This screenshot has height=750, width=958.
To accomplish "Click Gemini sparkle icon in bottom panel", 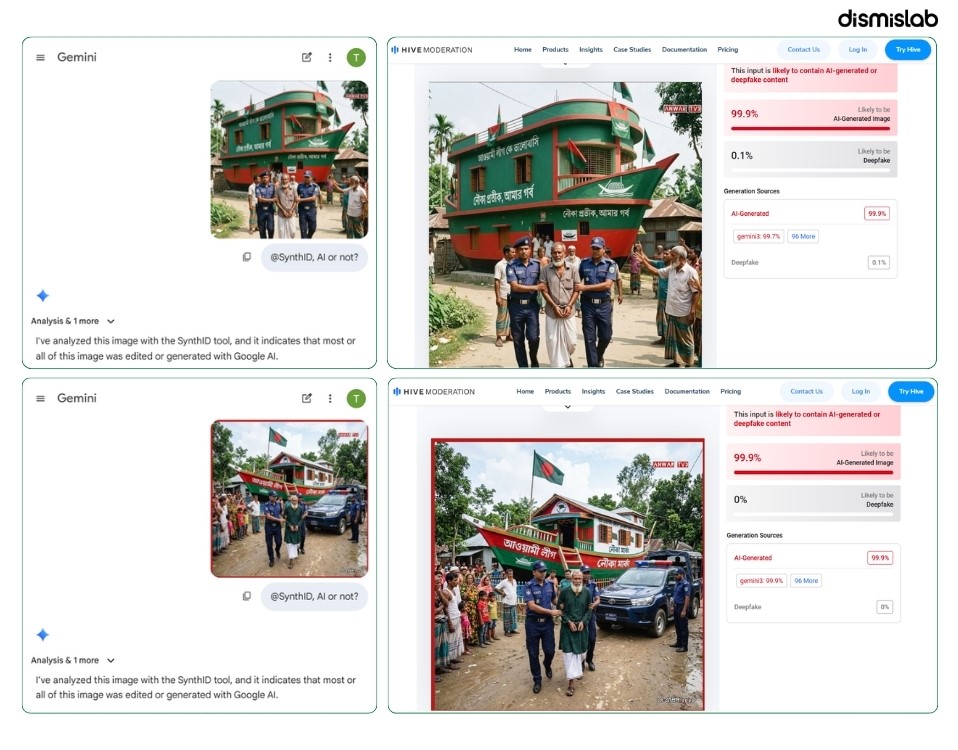I will (42, 635).
